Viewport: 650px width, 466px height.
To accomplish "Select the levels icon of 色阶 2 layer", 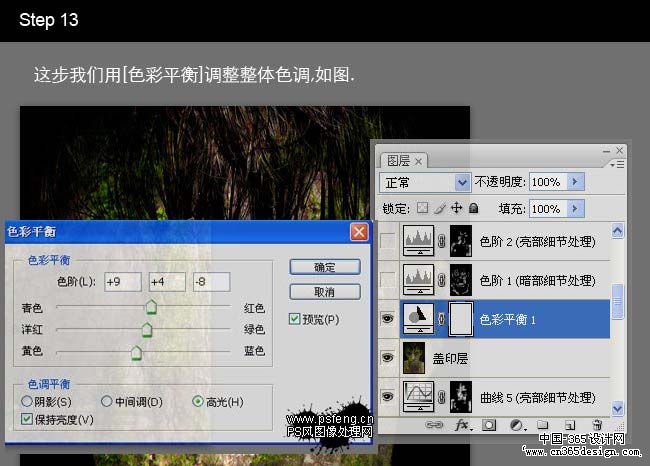I will [x=419, y=241].
